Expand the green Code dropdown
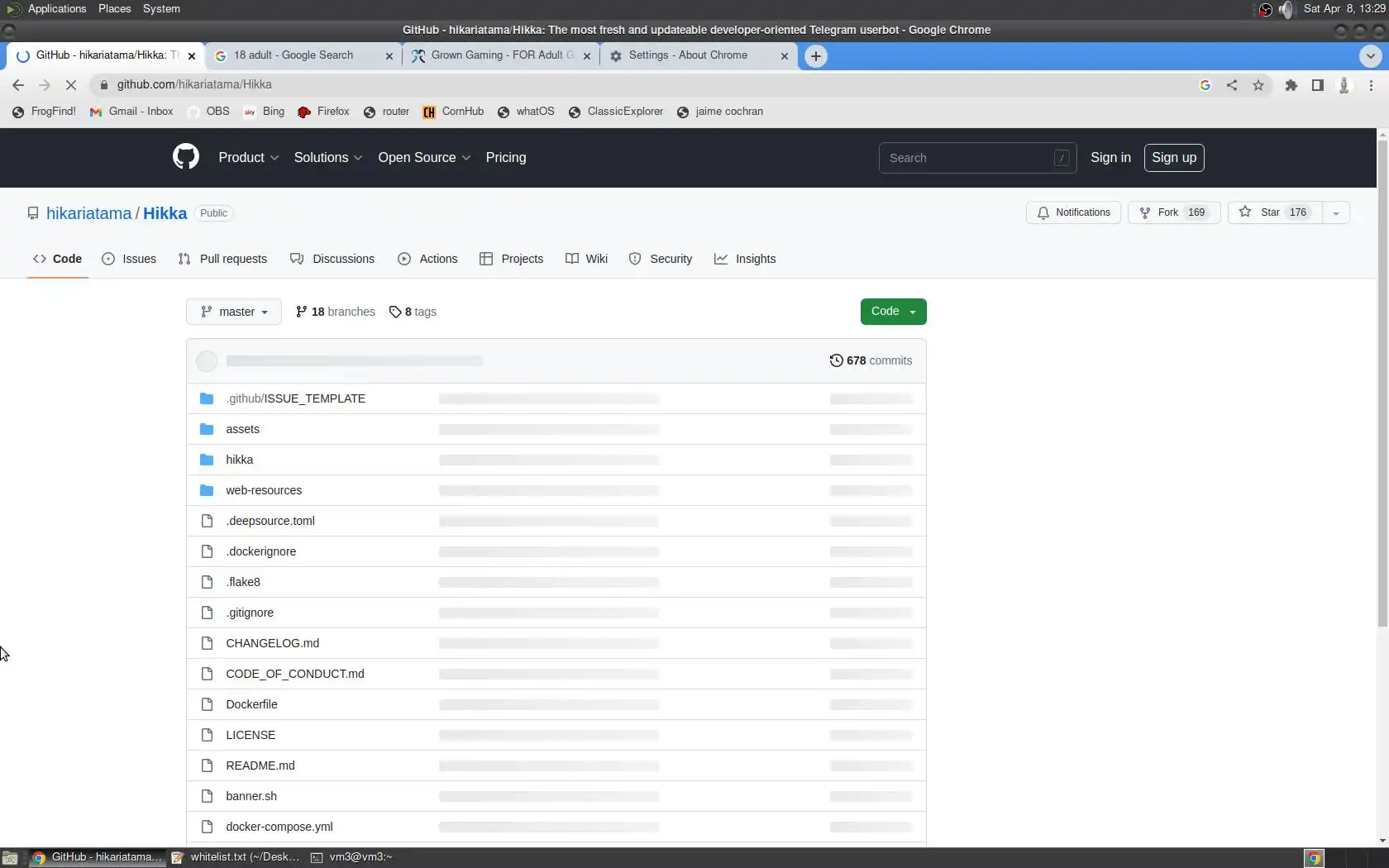The height and width of the screenshot is (868, 1389). click(893, 312)
